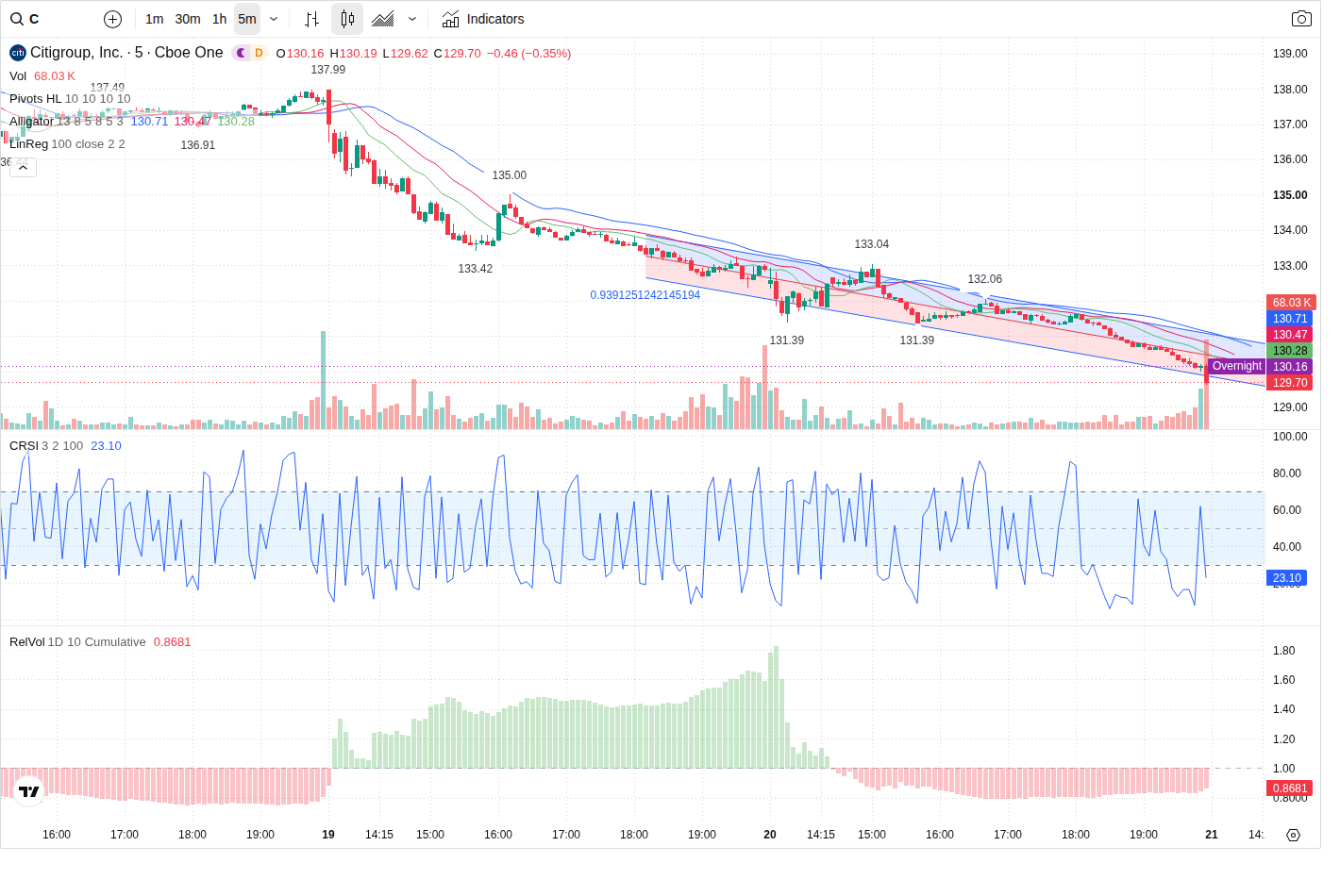Screen dimensions: 1340x896
Task: Click the 137.99 pivot high label
Action: [328, 70]
